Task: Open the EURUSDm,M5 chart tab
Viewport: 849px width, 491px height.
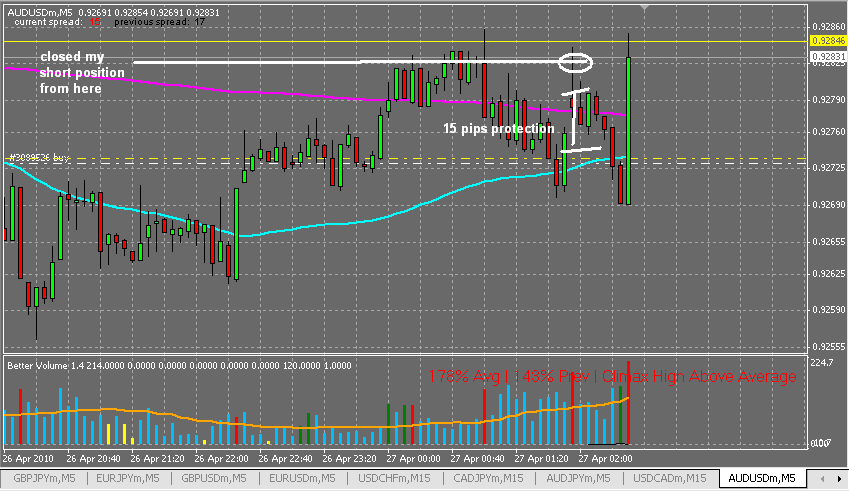Action: [x=302, y=479]
